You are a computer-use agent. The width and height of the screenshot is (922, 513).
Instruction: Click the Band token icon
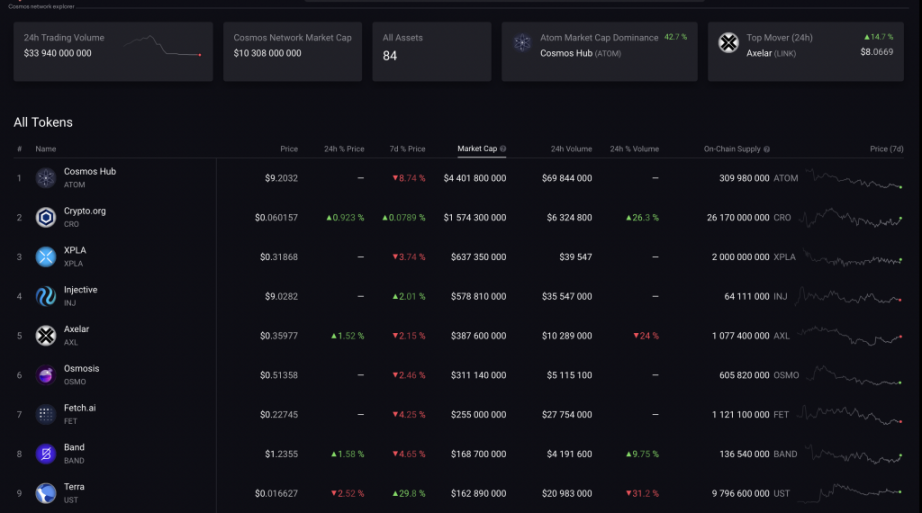[x=46, y=454]
